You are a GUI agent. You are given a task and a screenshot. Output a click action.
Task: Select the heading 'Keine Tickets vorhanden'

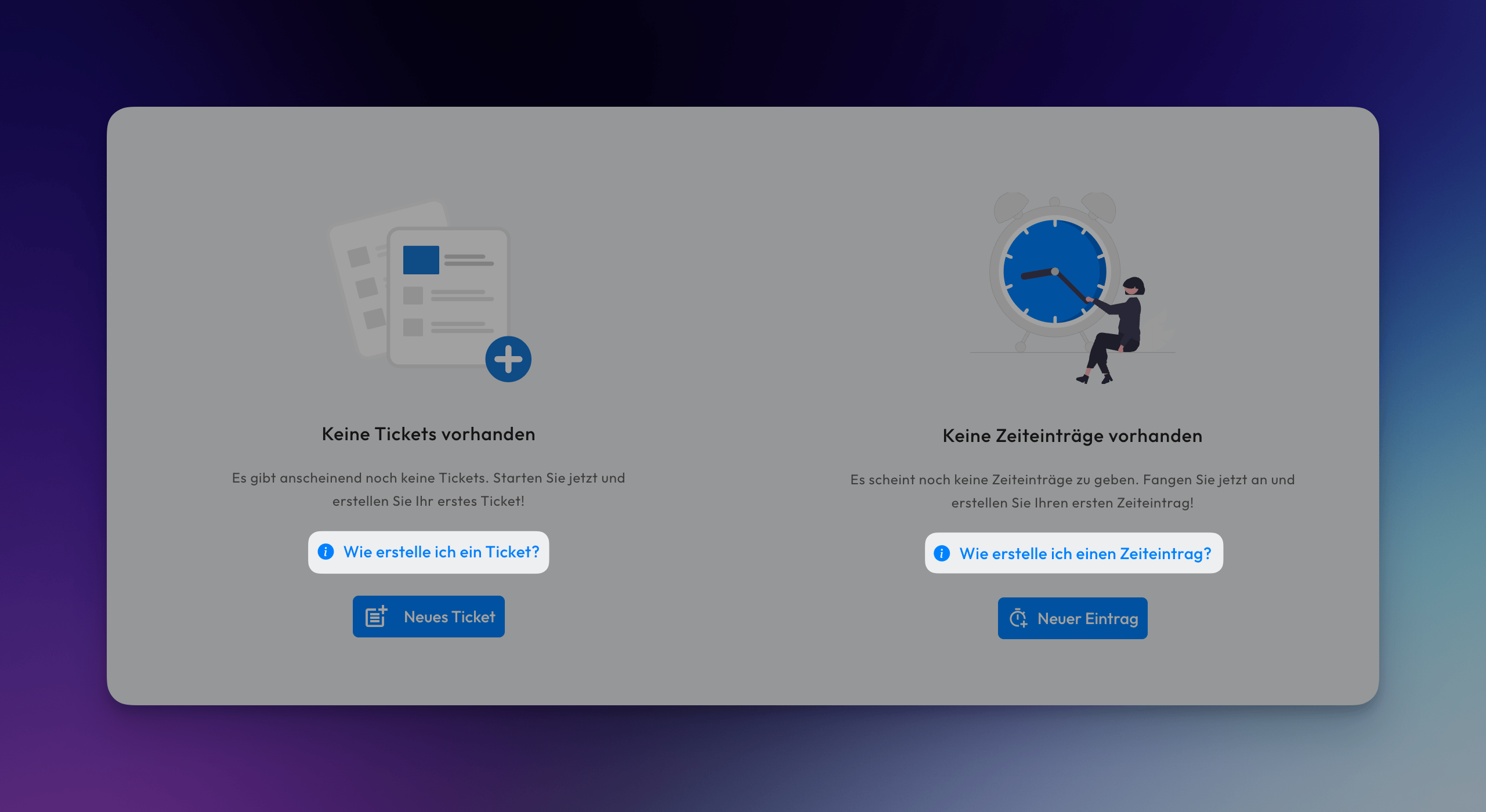[428, 433]
